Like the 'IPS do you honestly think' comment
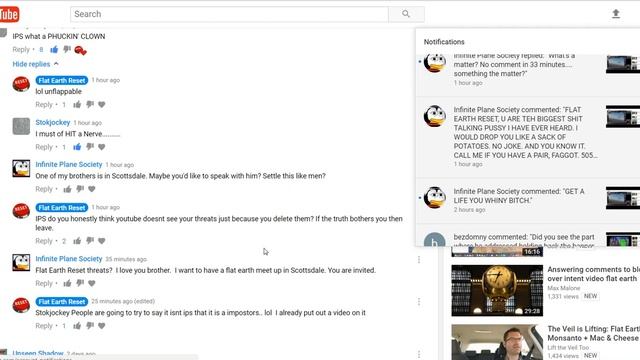Screen dimensions: 640x360 [77, 241]
